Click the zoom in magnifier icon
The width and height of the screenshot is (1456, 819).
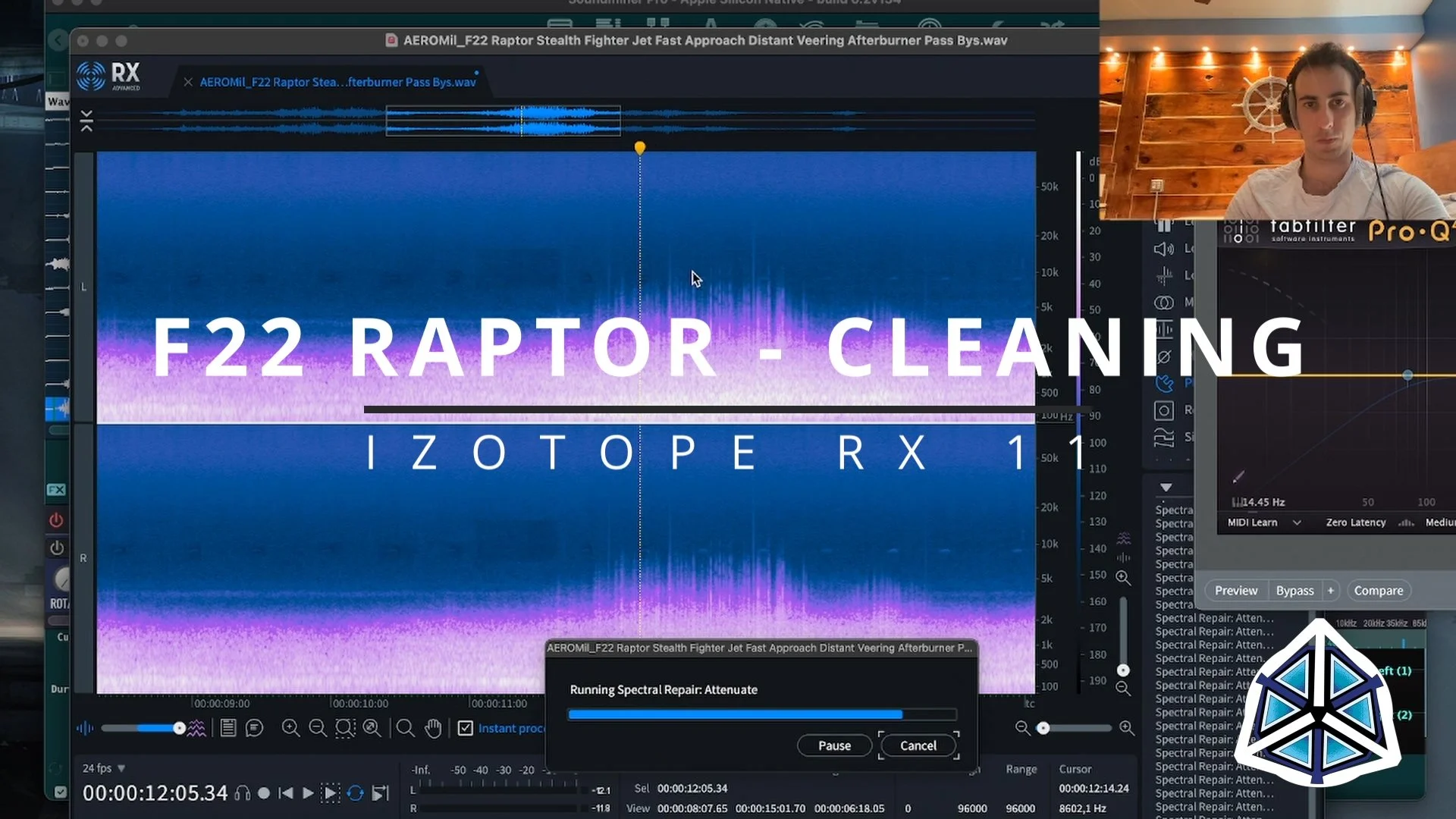290,729
